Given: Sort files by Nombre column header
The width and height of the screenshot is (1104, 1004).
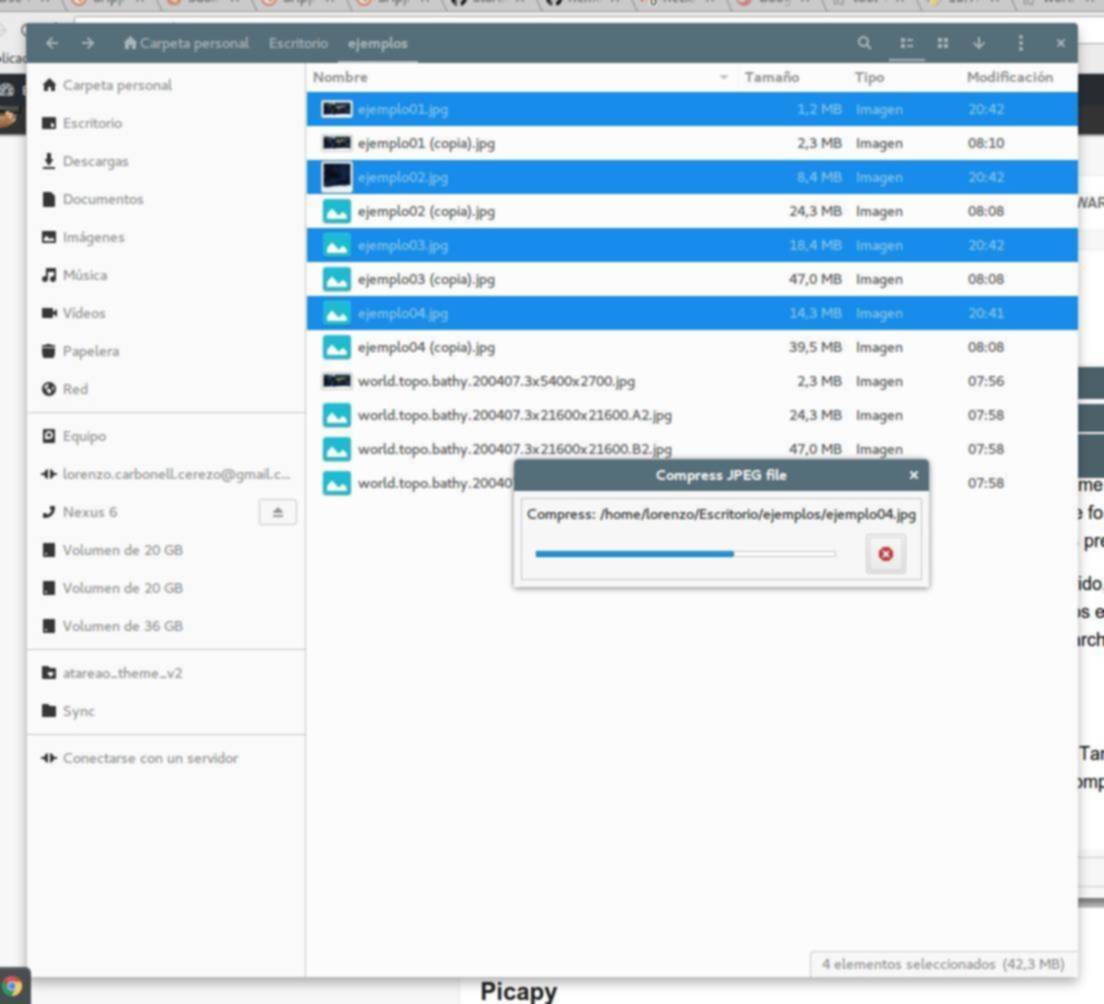Looking at the screenshot, I should point(340,77).
